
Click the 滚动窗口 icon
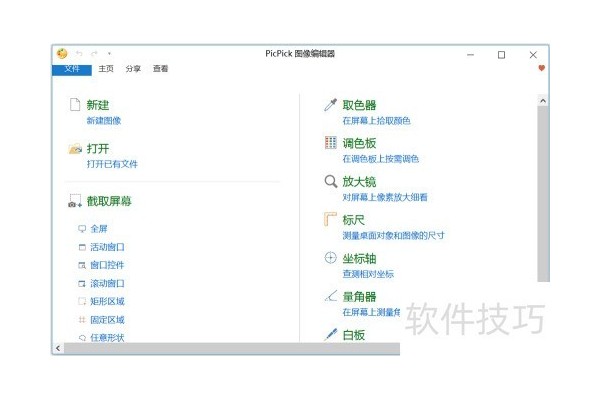coord(82,284)
